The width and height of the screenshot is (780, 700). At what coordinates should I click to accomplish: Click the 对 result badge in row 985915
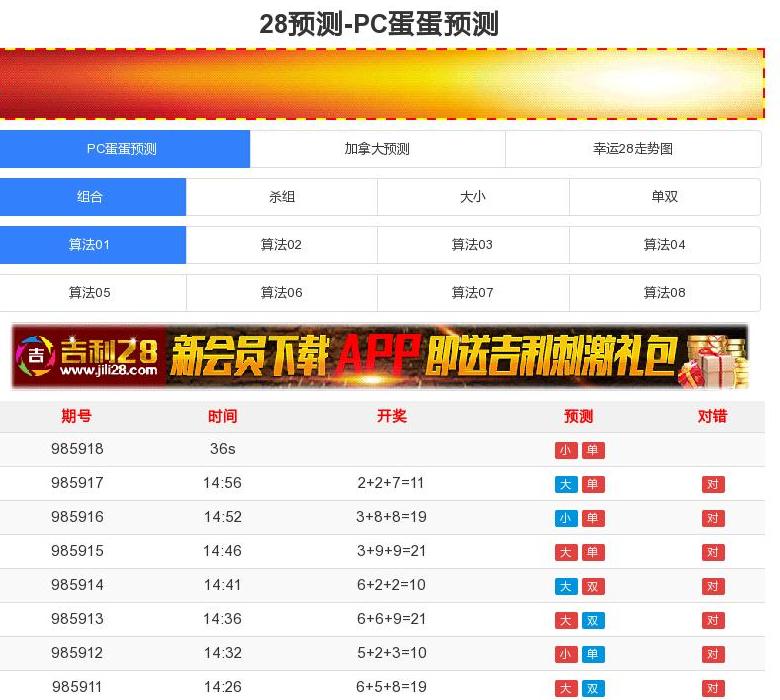pos(713,552)
